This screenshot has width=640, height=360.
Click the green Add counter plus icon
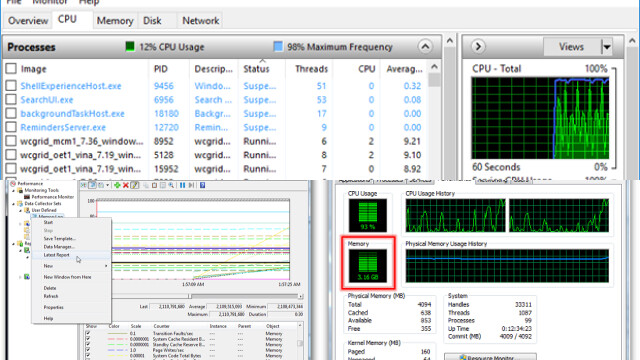pyautogui.click(x=117, y=185)
